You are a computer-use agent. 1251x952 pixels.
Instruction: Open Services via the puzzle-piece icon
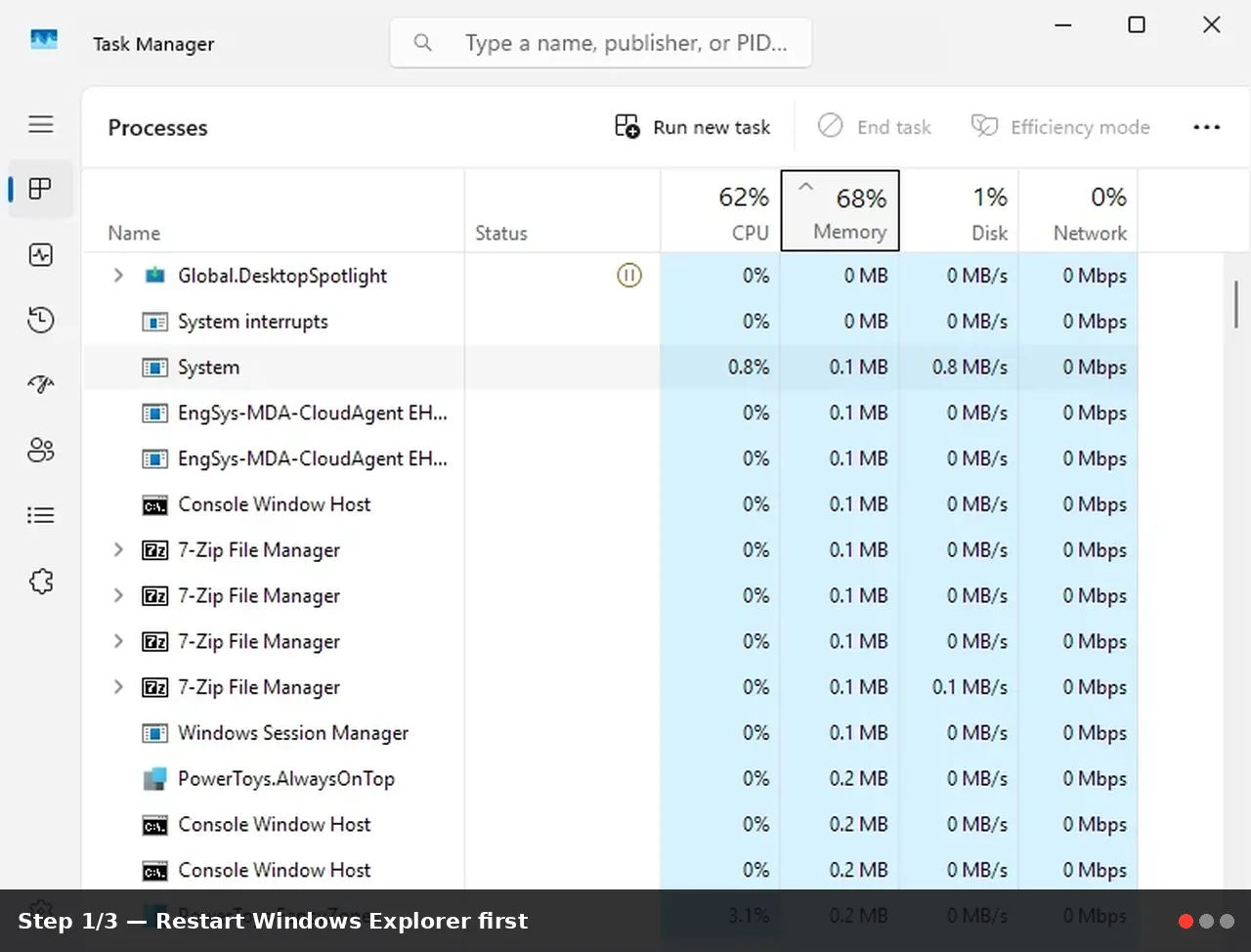point(41,582)
